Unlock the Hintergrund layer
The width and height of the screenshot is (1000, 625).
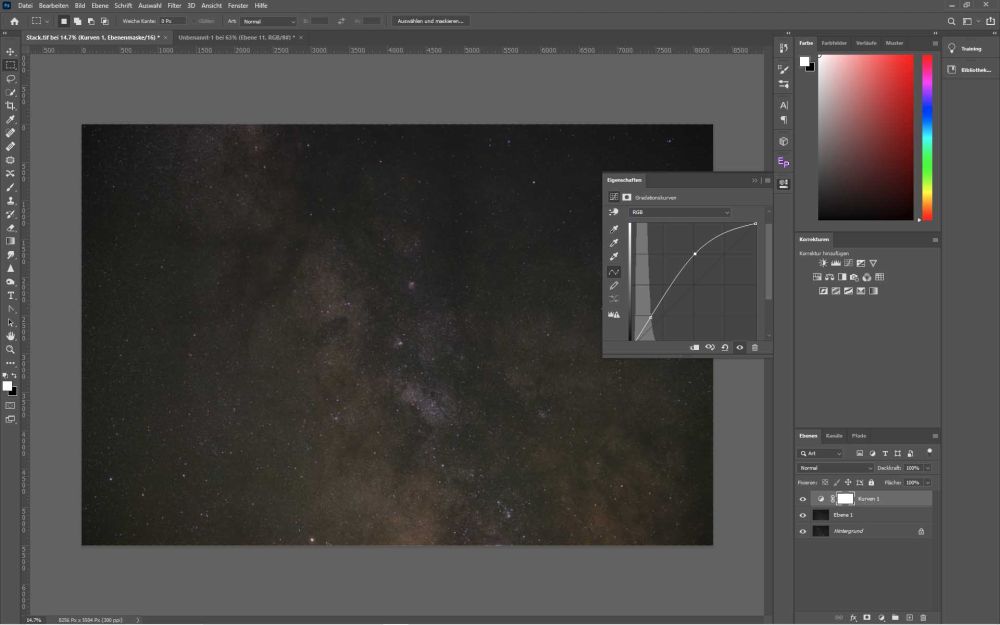coord(922,531)
